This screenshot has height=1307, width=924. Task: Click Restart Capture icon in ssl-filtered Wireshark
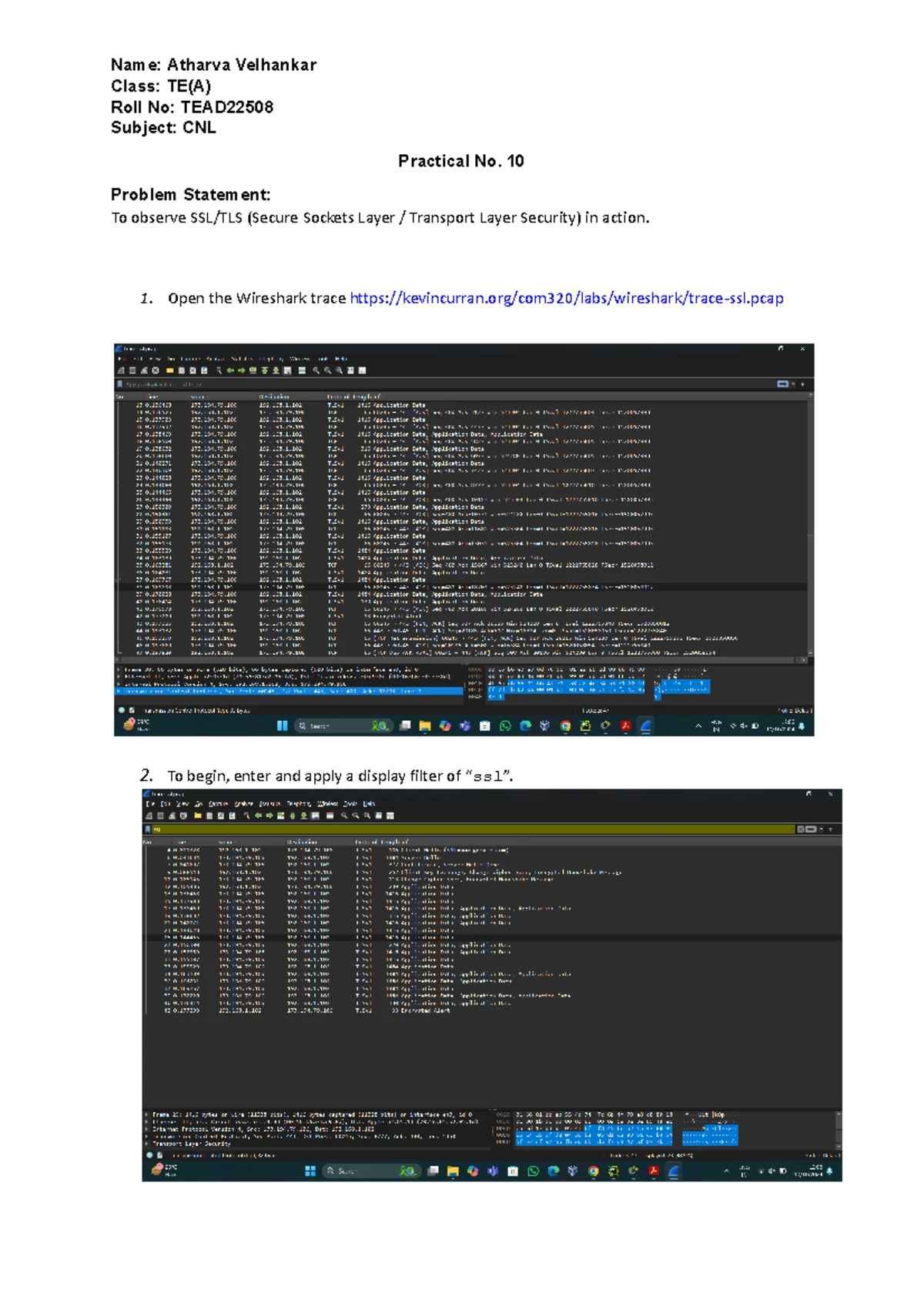tap(172, 816)
